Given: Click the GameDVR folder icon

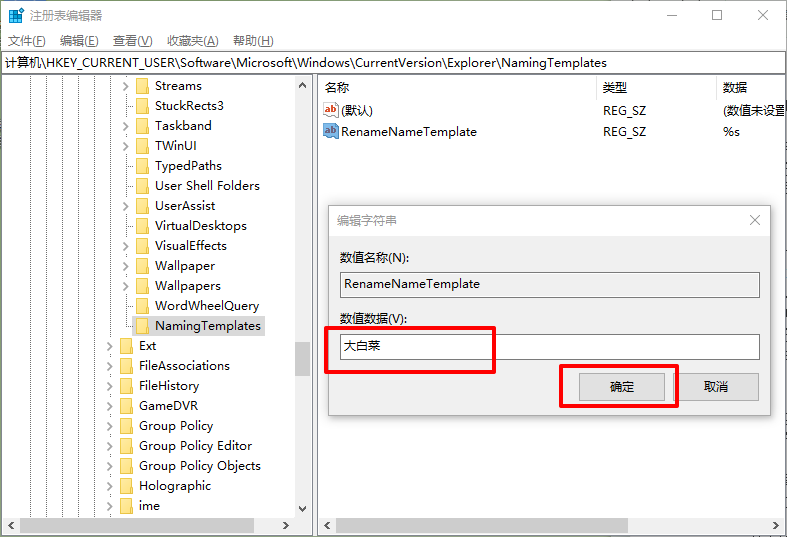Looking at the screenshot, I should coord(126,406).
